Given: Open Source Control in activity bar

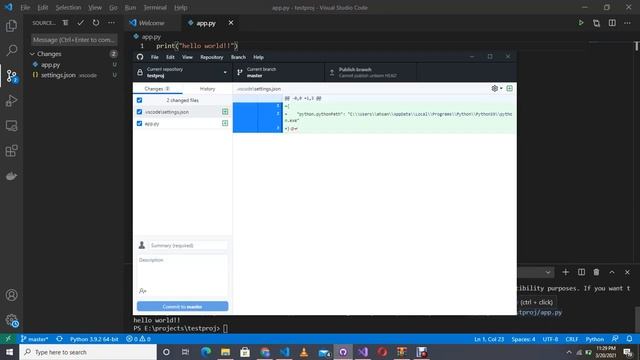Looking at the screenshot, I should point(11,76).
